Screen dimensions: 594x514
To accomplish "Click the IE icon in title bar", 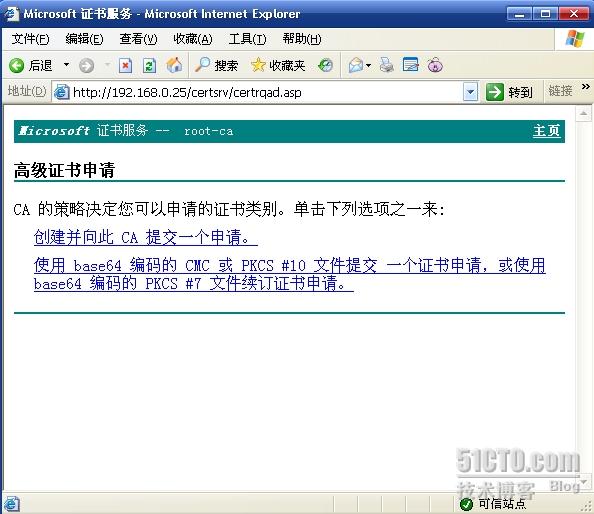I will [x=11, y=14].
